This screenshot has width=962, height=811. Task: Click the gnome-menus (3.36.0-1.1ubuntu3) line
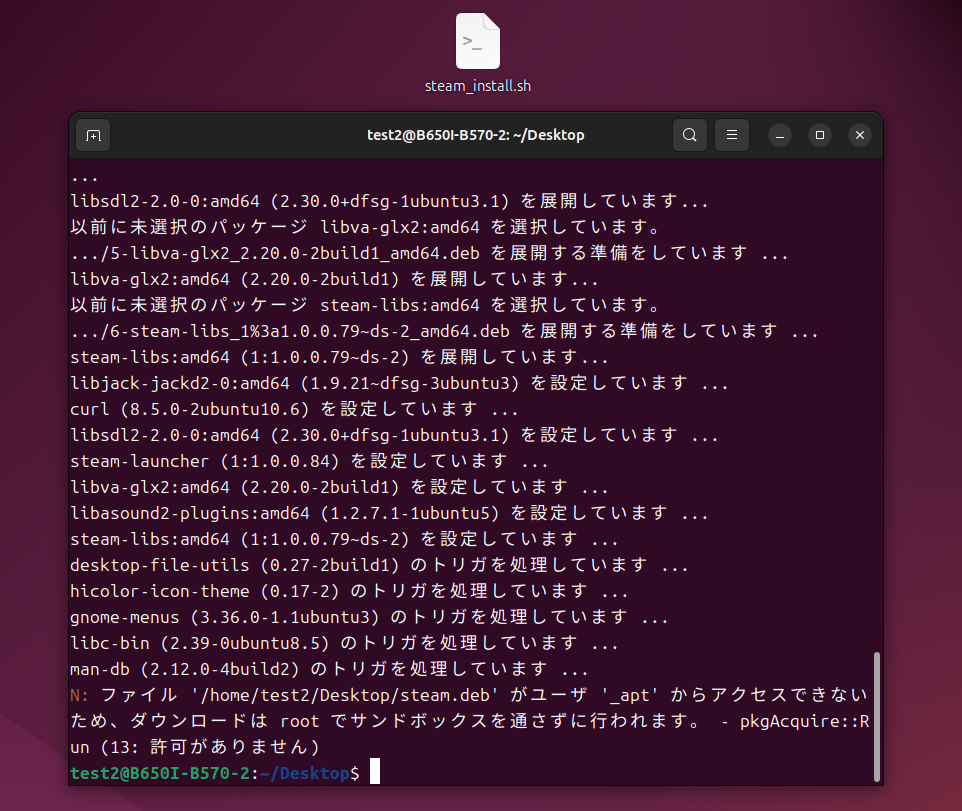point(369,617)
